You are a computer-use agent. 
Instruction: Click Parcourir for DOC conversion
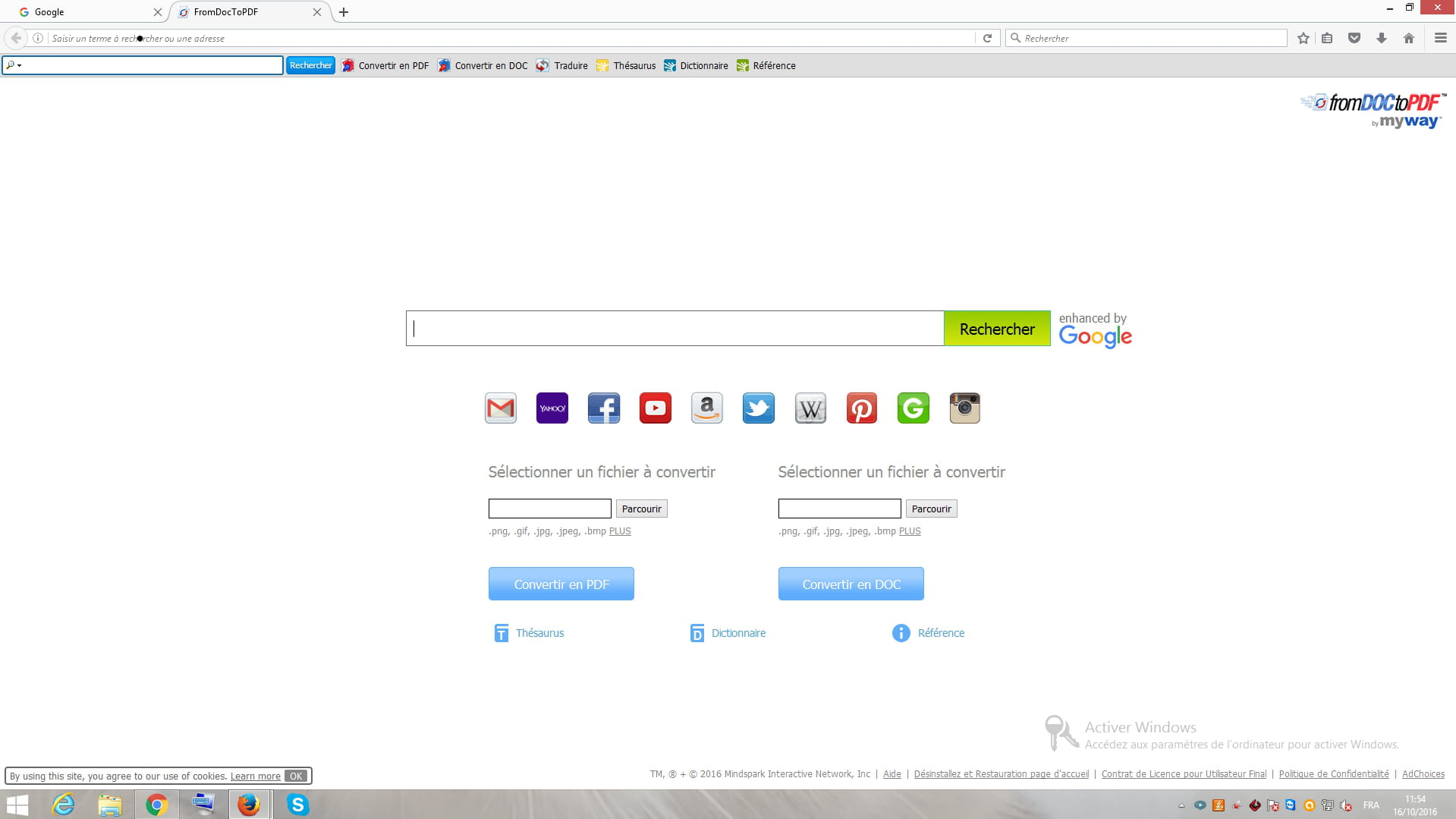[x=932, y=509]
